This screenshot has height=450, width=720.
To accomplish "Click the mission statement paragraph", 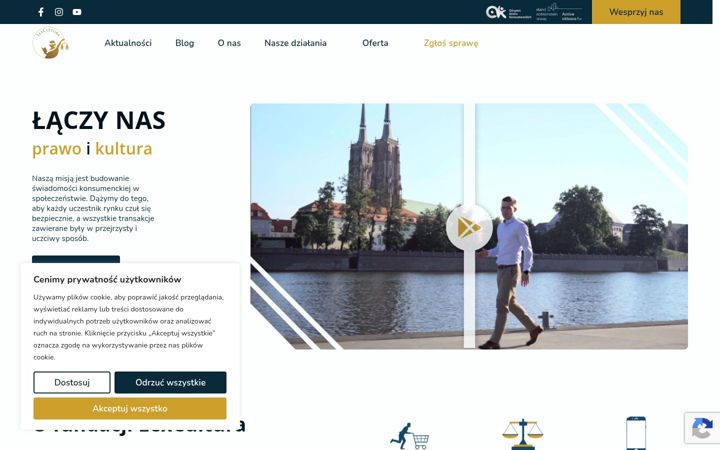I will point(93,208).
